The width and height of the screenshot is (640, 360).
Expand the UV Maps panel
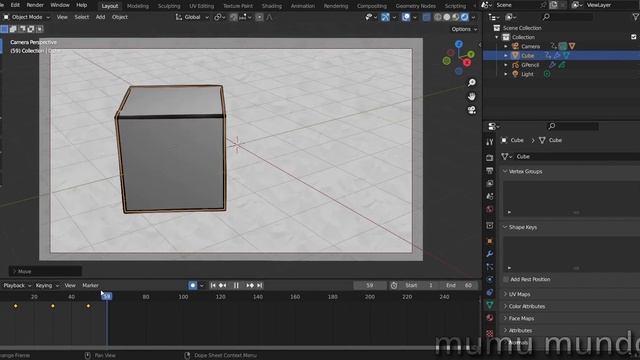pos(505,294)
